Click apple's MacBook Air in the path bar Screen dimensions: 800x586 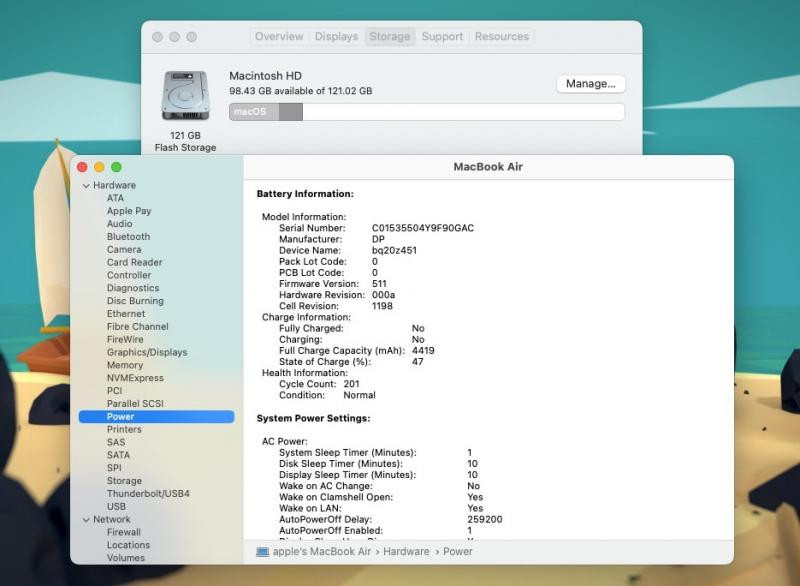[322, 552]
